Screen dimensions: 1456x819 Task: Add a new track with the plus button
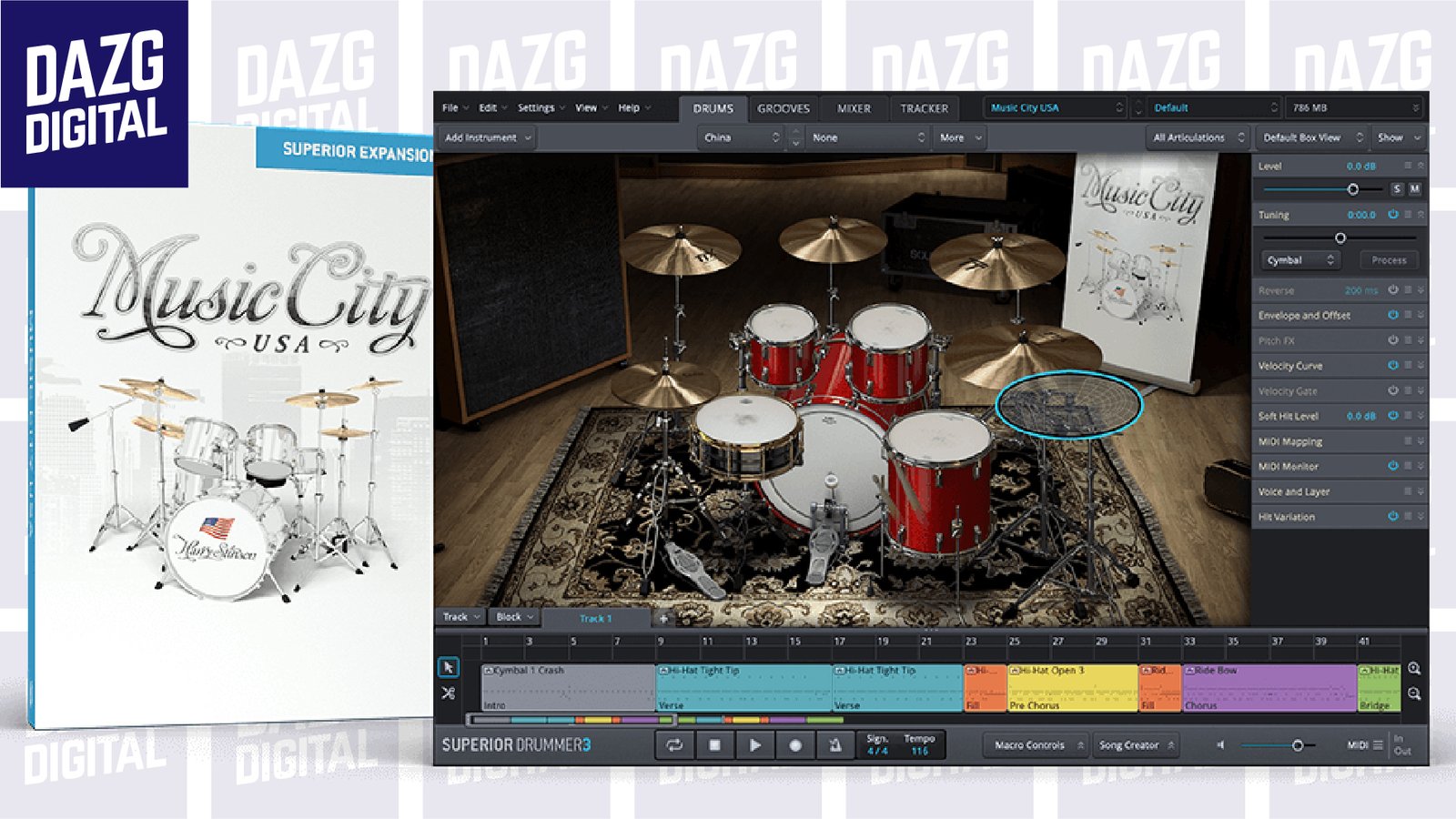pyautogui.click(x=663, y=618)
